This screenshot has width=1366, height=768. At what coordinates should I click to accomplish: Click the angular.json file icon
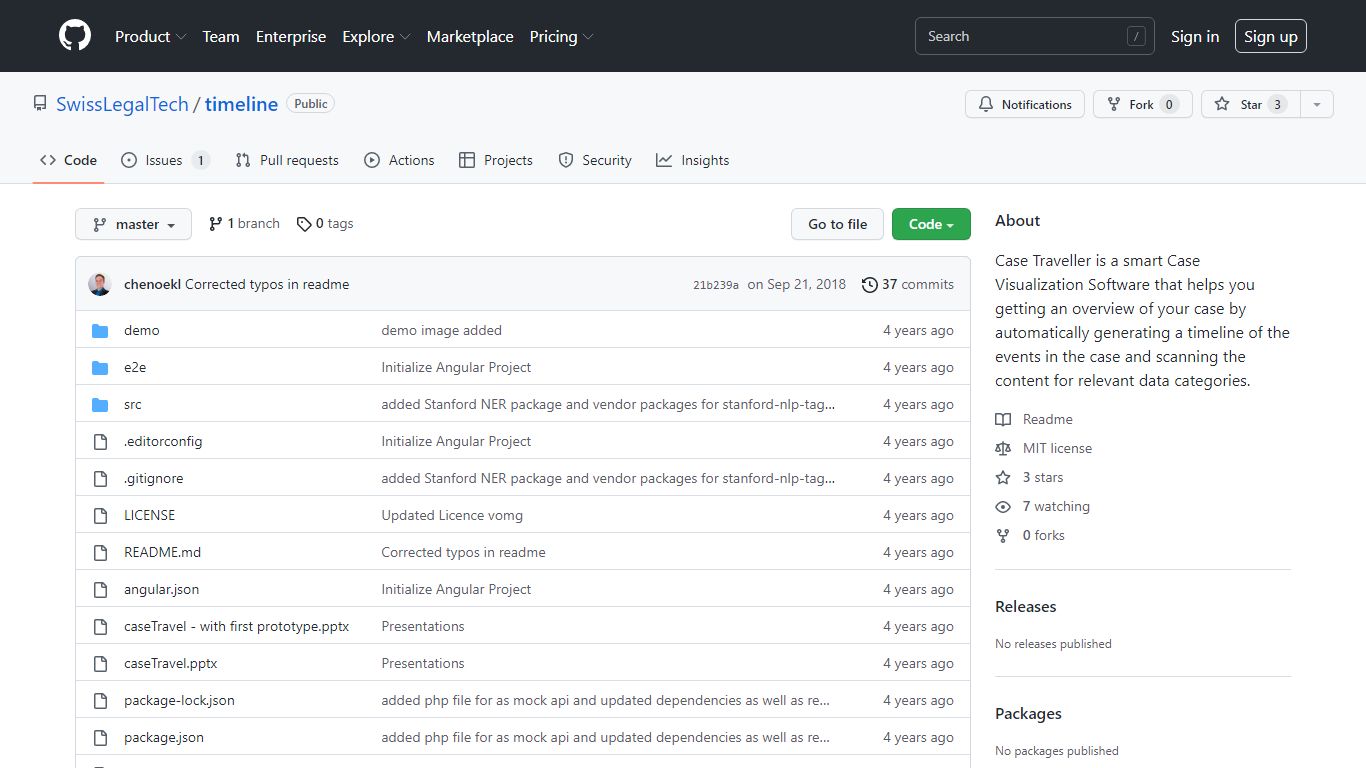tap(100, 589)
